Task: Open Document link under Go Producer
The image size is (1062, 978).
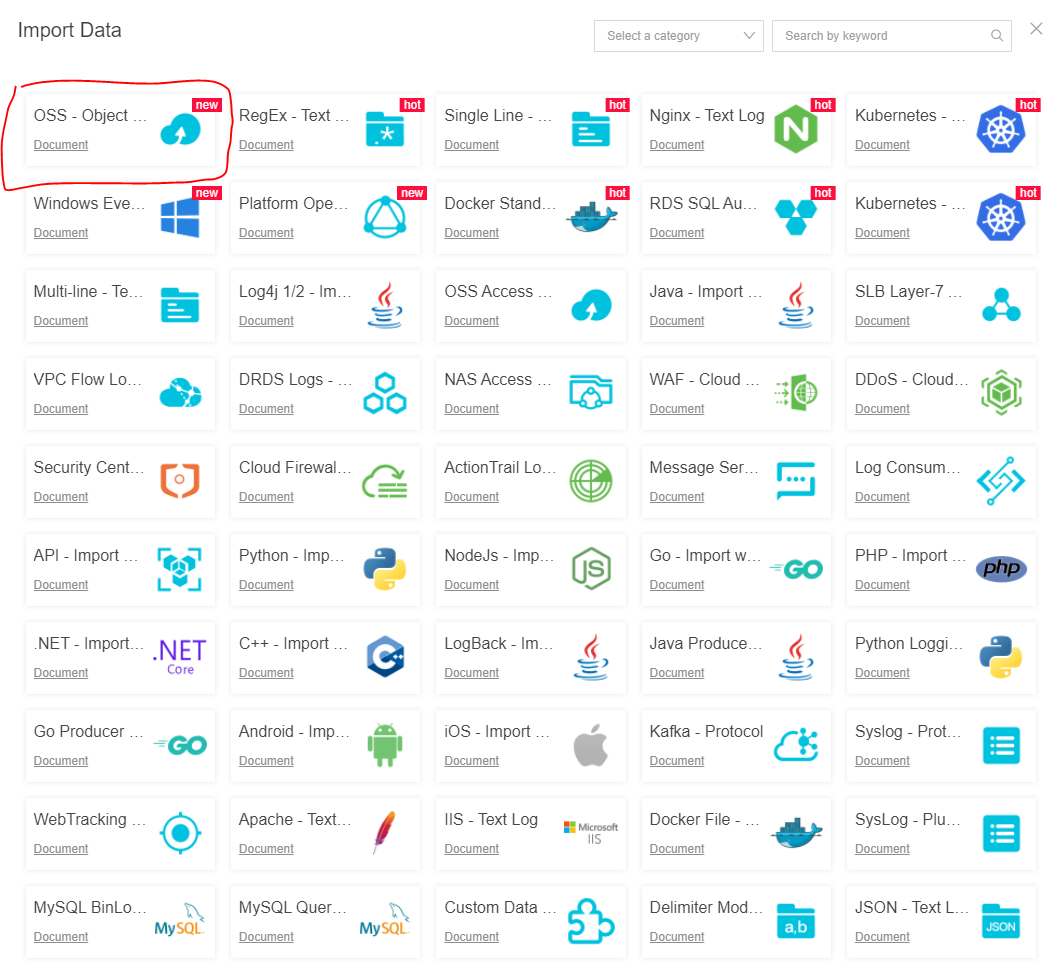Action: click(x=61, y=761)
